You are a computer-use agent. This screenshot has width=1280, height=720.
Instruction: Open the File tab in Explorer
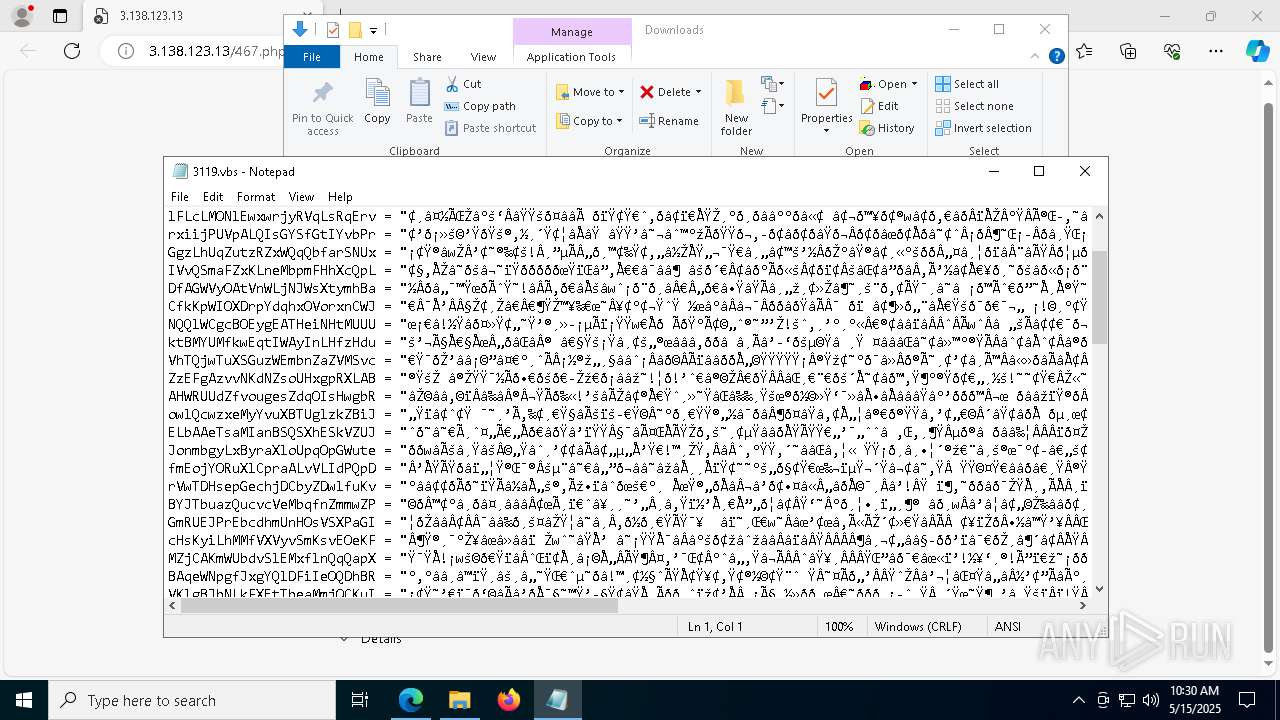[312, 57]
